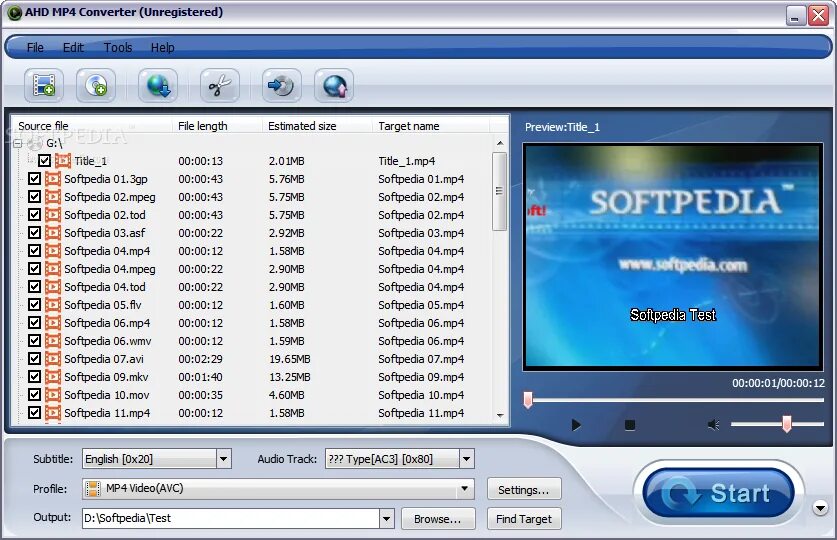The height and width of the screenshot is (540, 837).
Task: Click the file list scrollbar thumb
Action: click(x=499, y=192)
